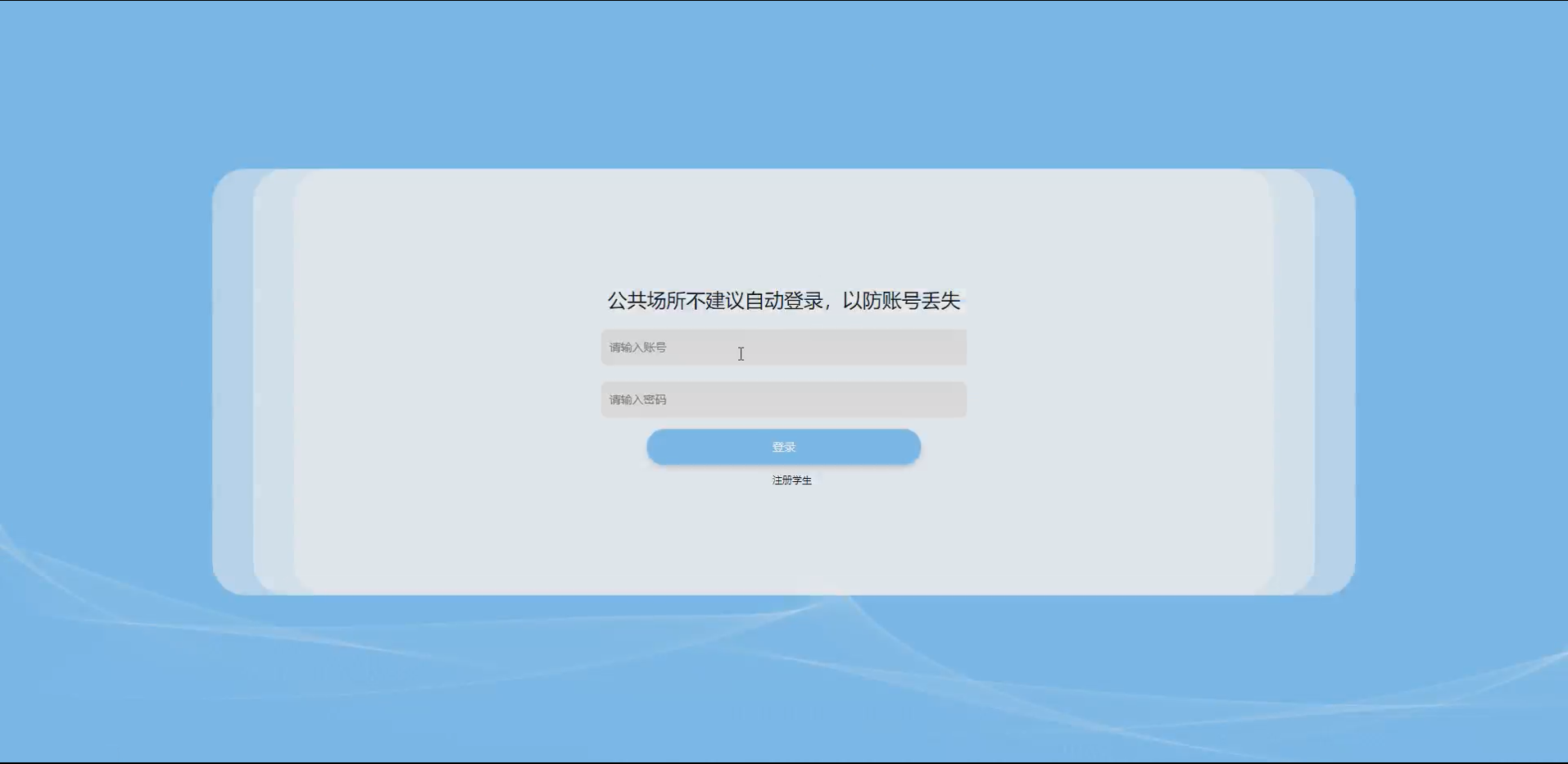Viewport: 1568px width, 764px height.
Task: Click the gap between password field and 登录
Action: [783, 423]
